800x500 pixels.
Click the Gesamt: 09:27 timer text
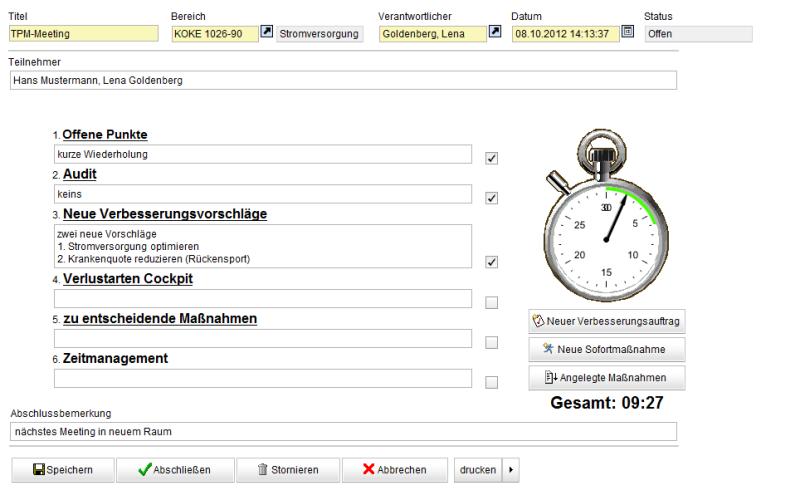[x=607, y=403]
